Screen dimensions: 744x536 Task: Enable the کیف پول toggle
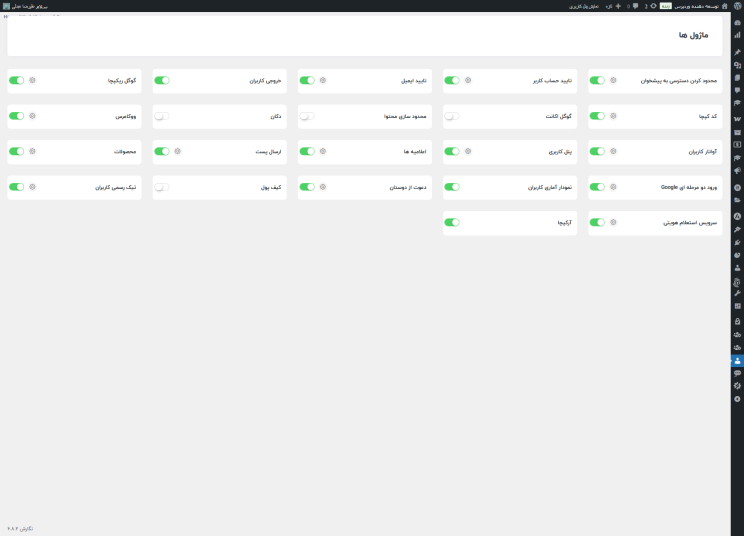tap(162, 187)
